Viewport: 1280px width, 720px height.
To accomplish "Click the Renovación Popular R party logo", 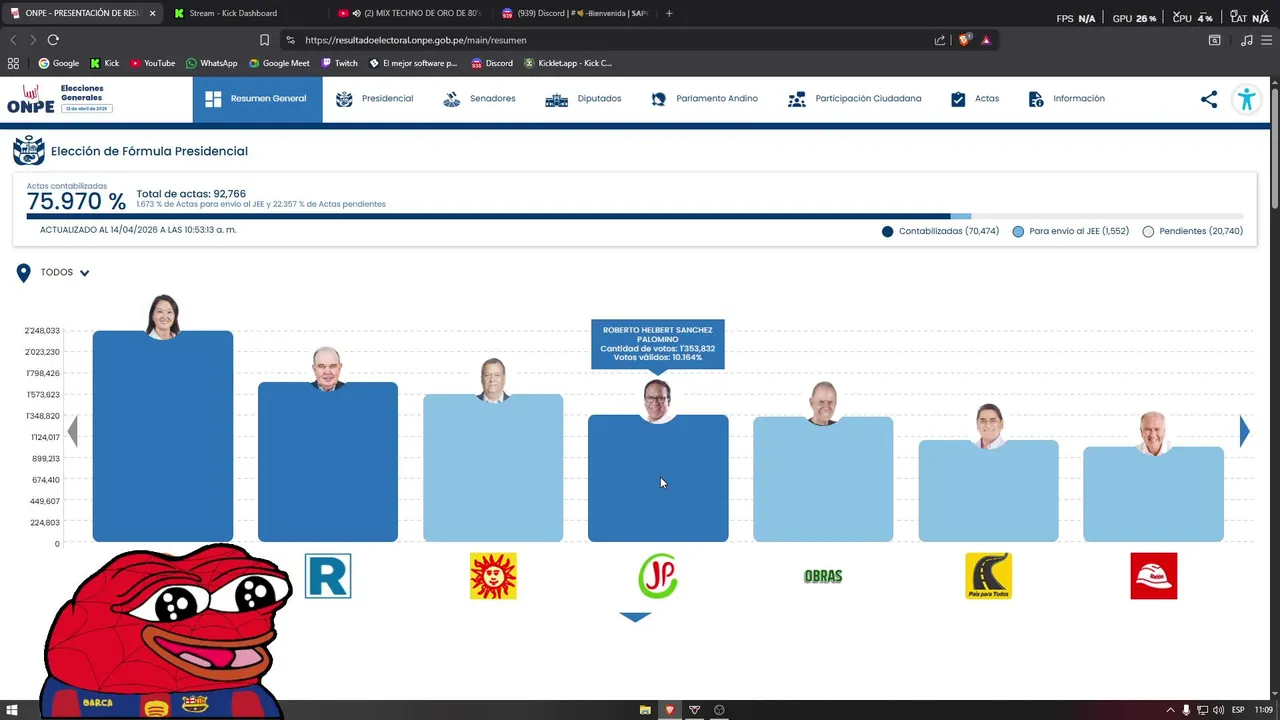I will tap(328, 576).
